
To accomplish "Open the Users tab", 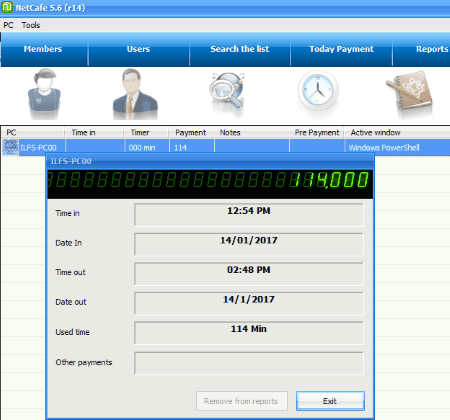I will (x=138, y=49).
